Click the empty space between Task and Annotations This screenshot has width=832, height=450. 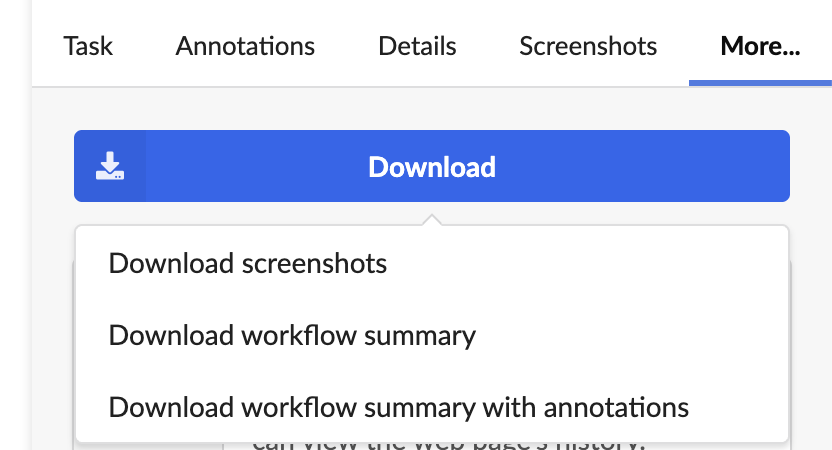click(x=144, y=46)
